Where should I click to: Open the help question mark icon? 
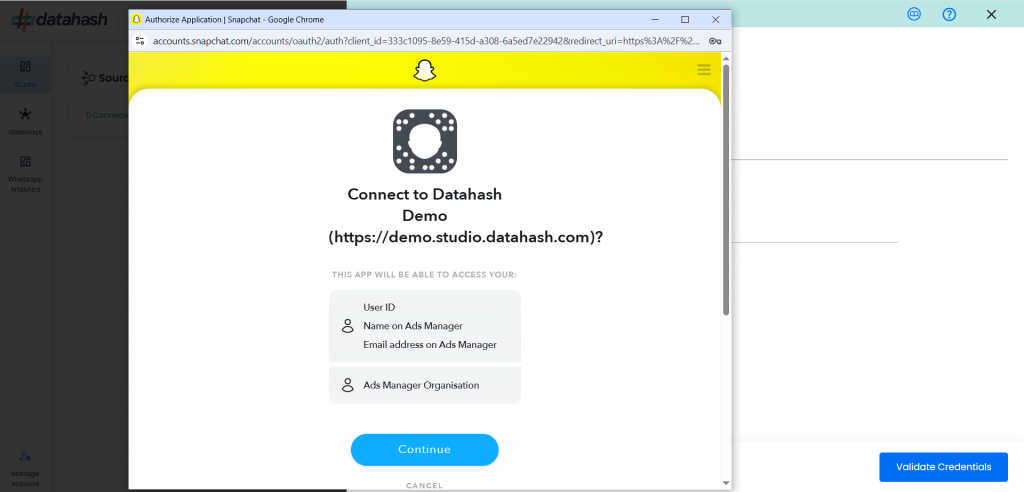(x=949, y=14)
